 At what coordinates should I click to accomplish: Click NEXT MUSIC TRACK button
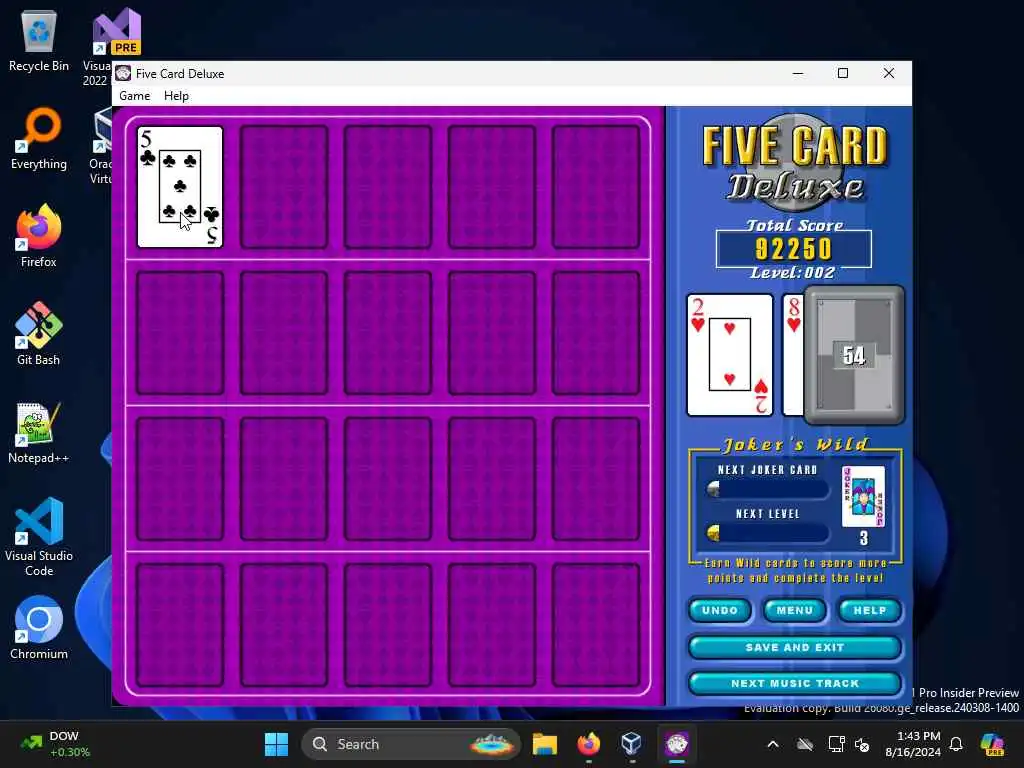coord(795,683)
